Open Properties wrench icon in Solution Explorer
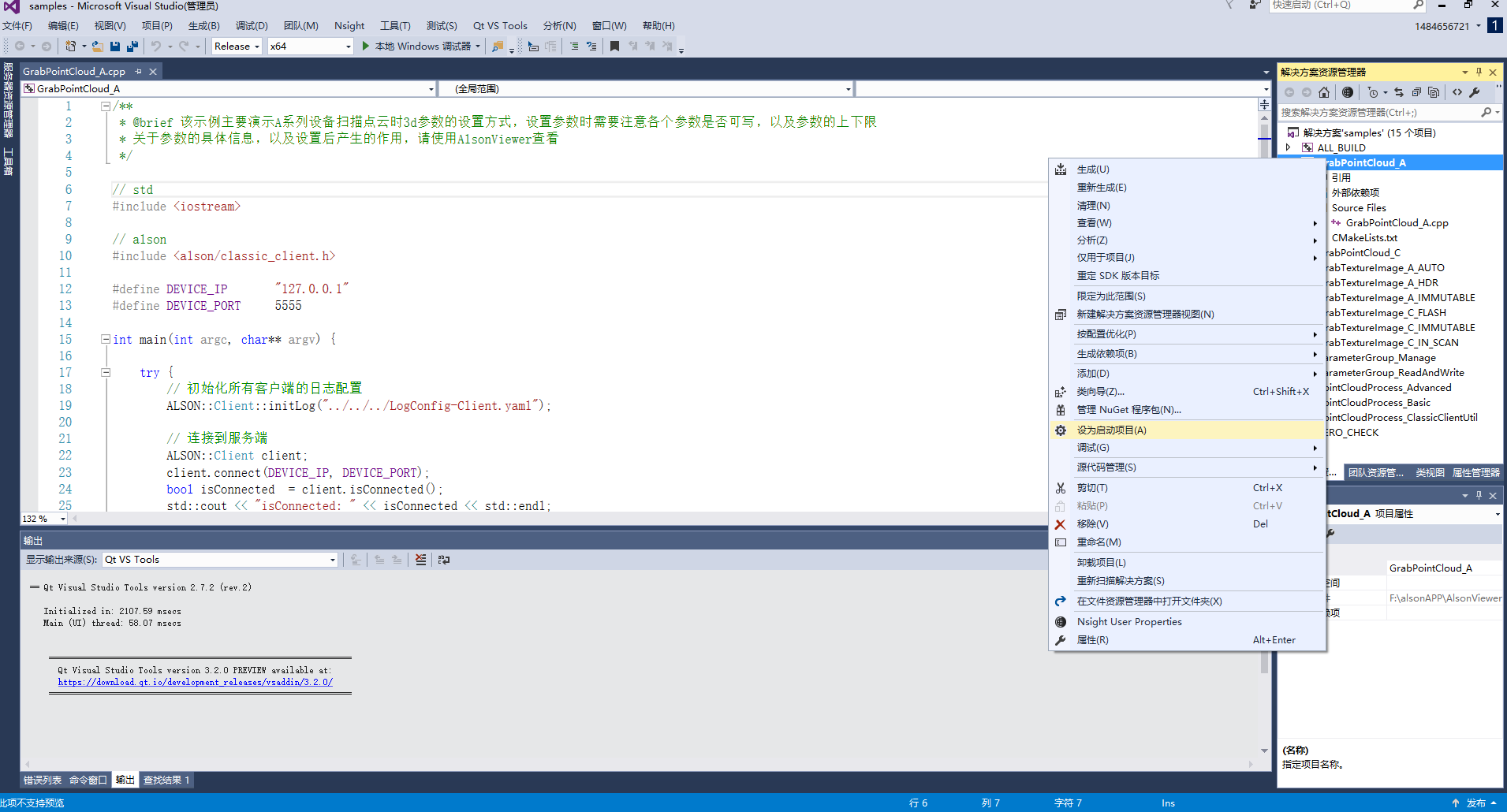Viewport: 1507px width, 812px height. tap(1474, 92)
